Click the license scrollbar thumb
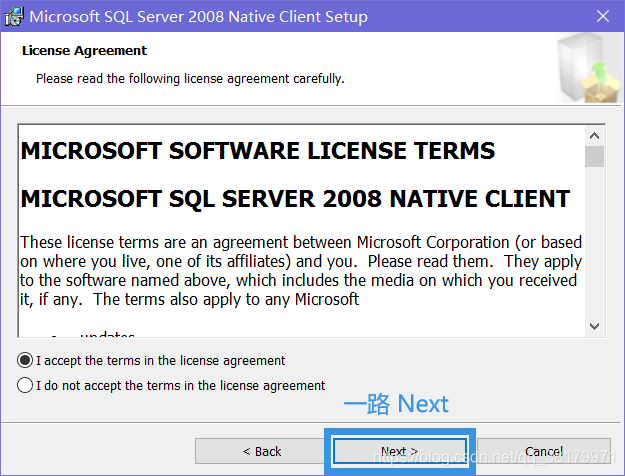 click(x=595, y=157)
